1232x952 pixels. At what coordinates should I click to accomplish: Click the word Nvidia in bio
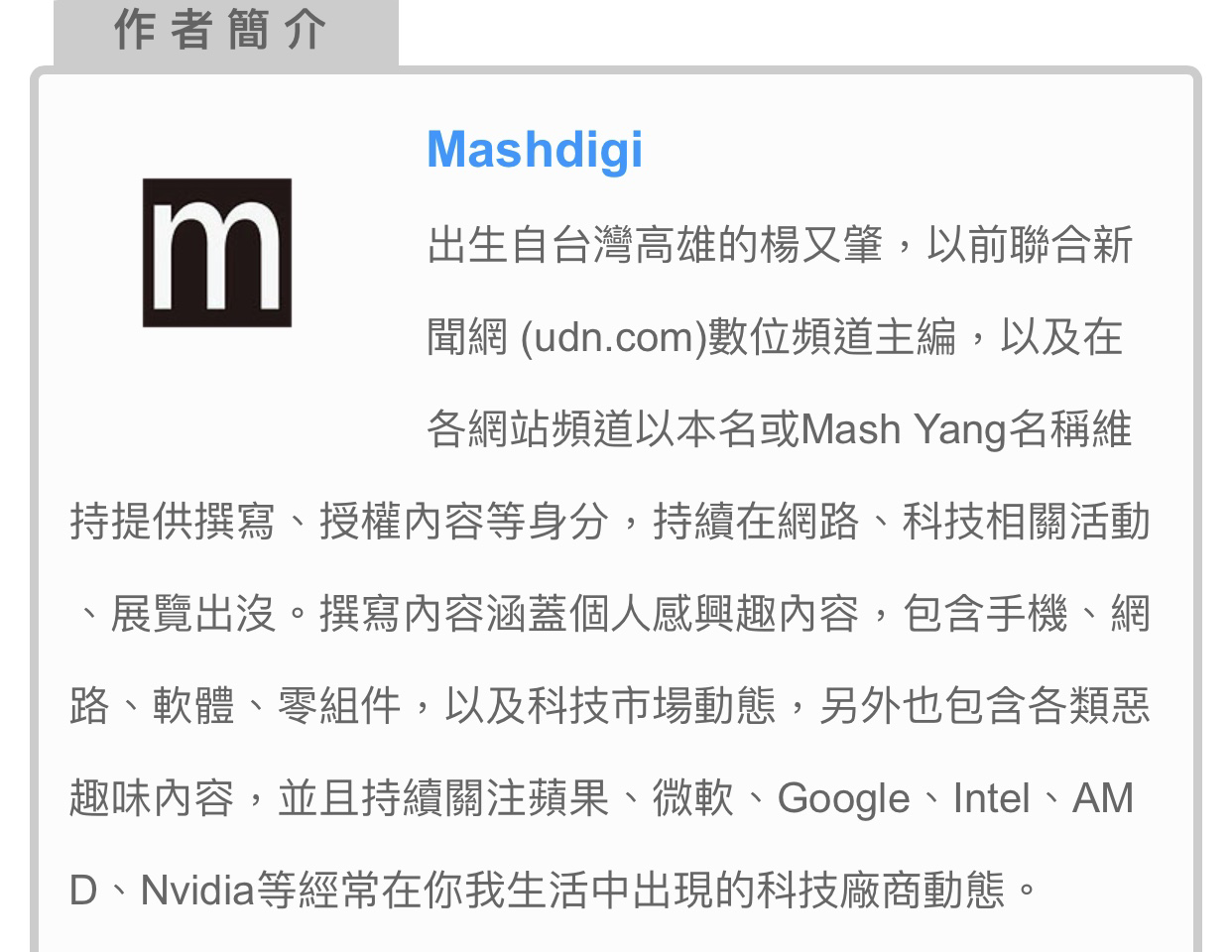click(x=197, y=890)
